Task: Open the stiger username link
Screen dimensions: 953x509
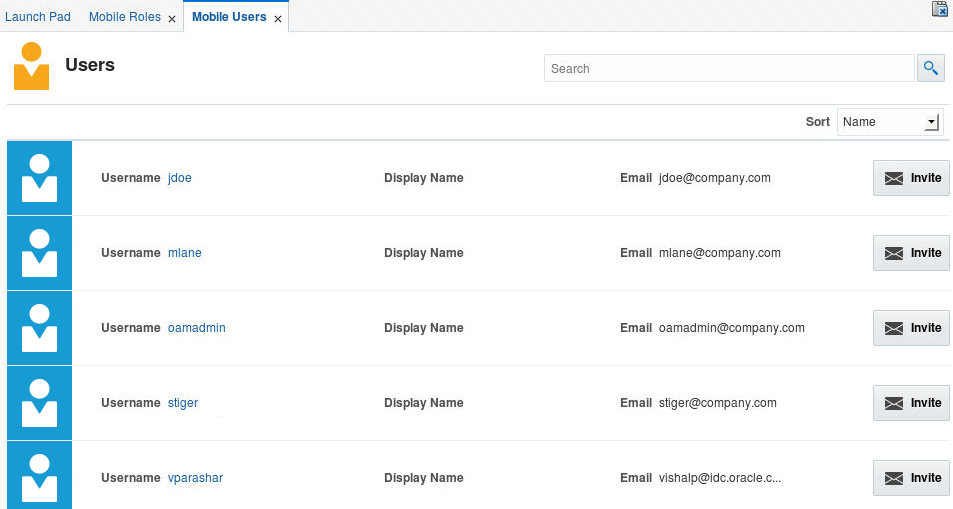Action: 183,403
